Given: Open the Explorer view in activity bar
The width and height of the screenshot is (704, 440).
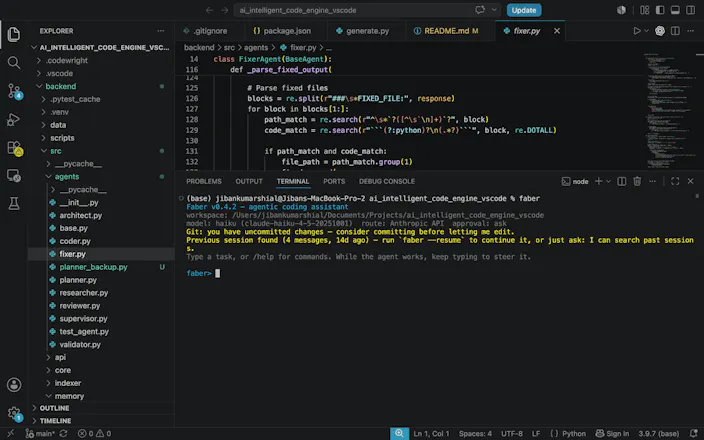Looking at the screenshot, I should pos(13,34).
